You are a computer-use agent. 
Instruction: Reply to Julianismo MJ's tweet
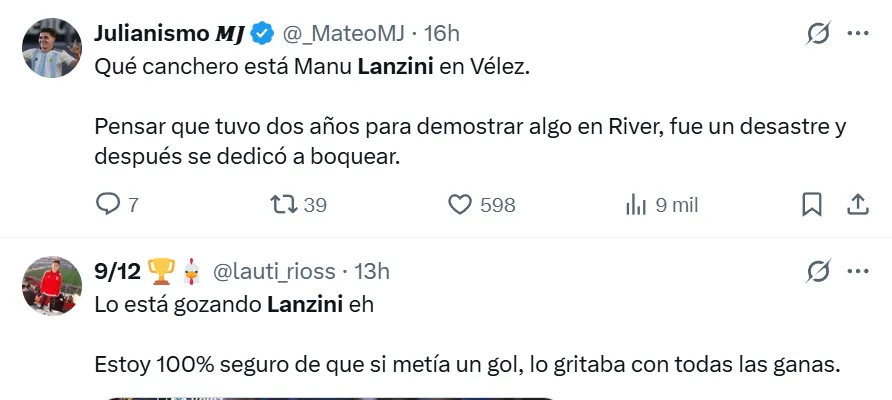(108, 205)
